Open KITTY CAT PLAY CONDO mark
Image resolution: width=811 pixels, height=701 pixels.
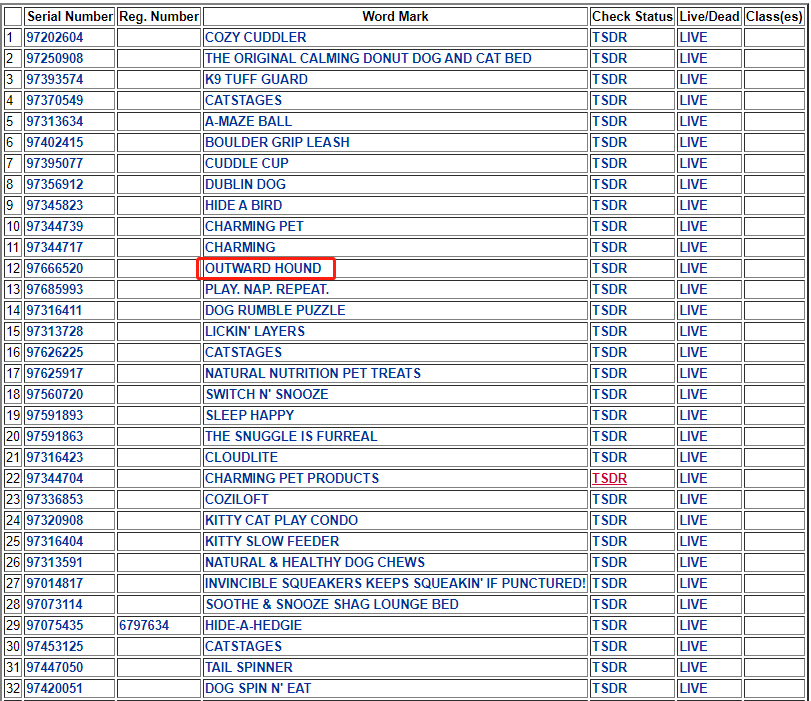point(281,520)
